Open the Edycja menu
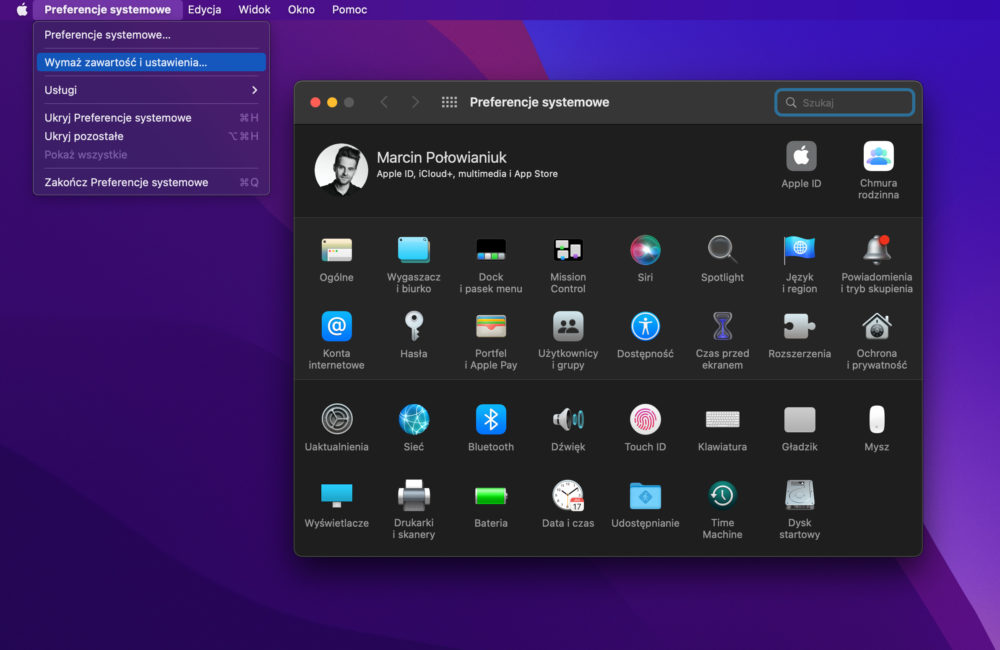The width and height of the screenshot is (1000, 650). coord(204,10)
